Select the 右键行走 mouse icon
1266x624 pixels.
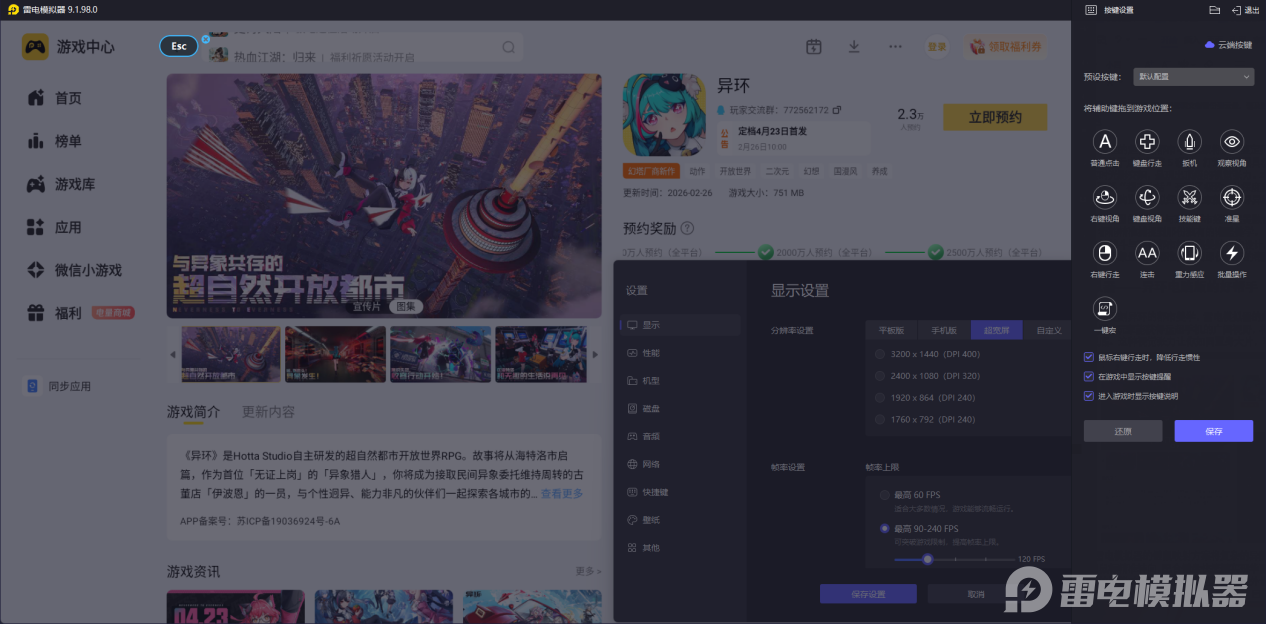point(1105,253)
